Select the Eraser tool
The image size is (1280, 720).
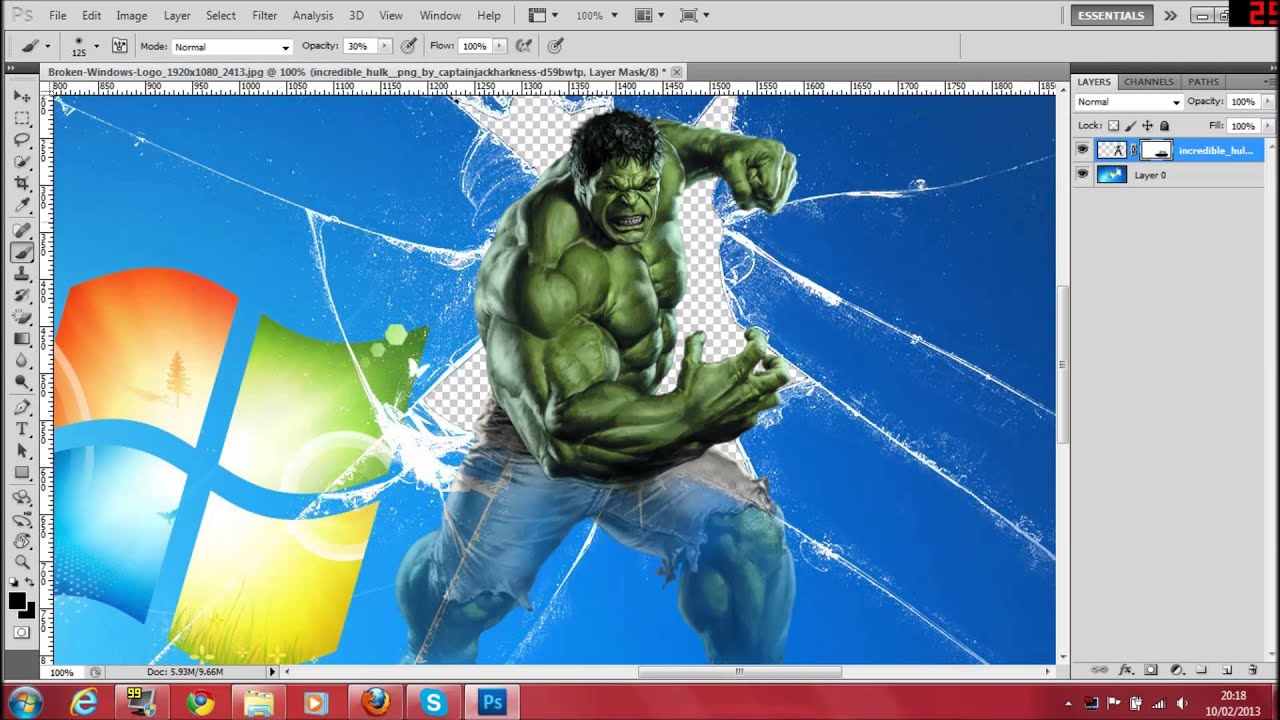click(x=21, y=318)
